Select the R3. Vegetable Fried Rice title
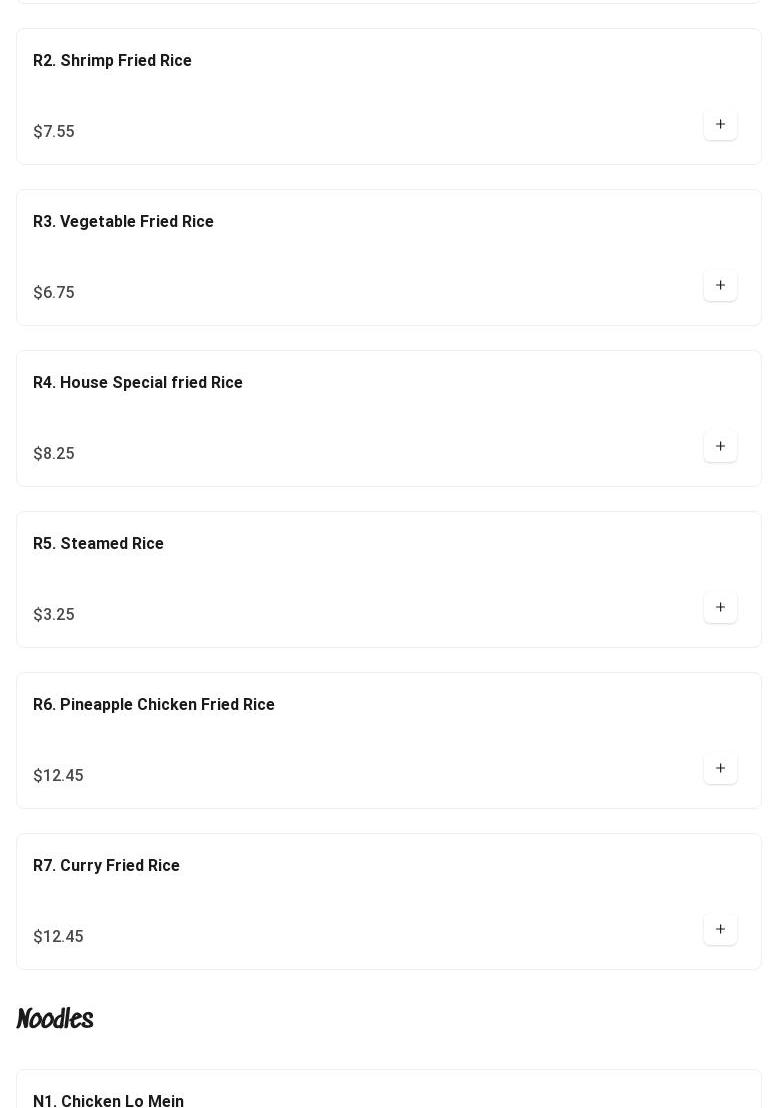 [123, 222]
